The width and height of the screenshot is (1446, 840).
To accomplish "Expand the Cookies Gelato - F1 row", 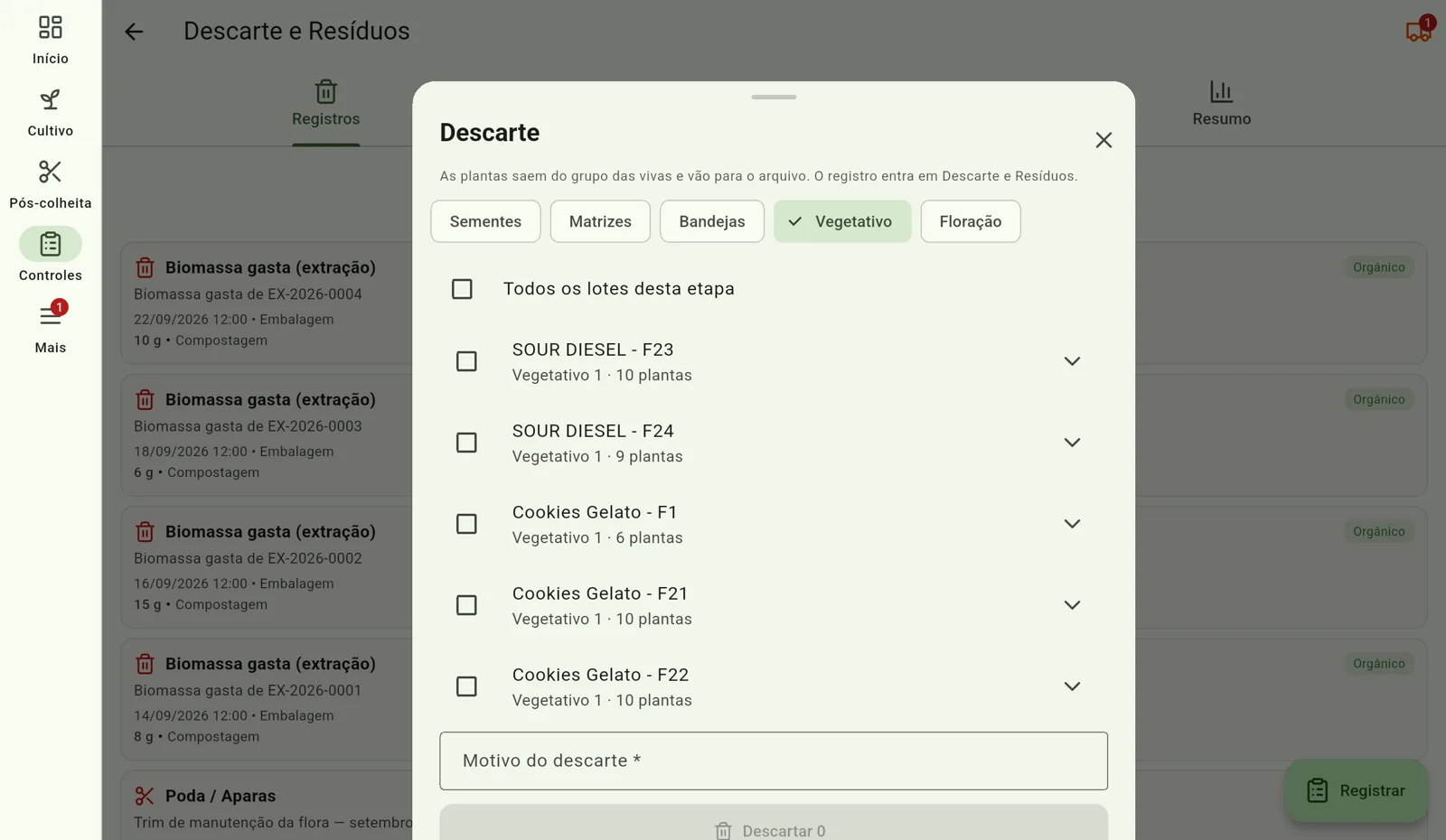I will point(1072,524).
